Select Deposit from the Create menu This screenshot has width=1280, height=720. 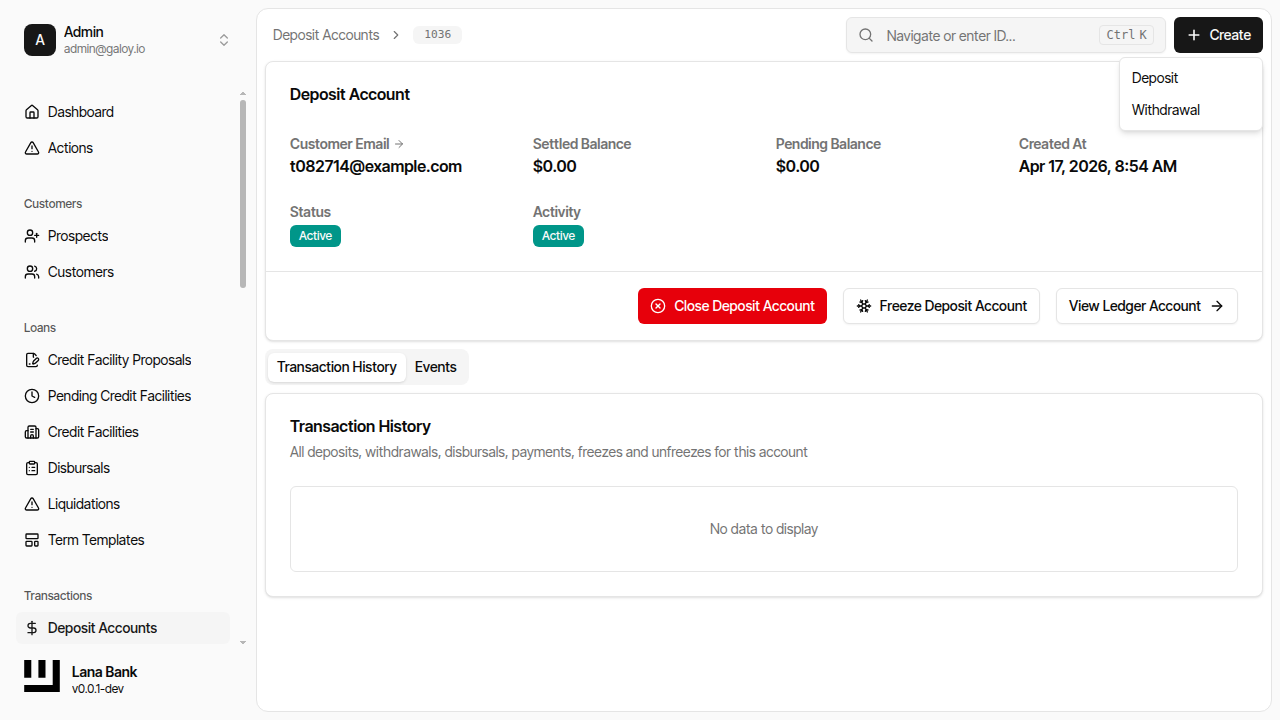pyautogui.click(x=1155, y=78)
